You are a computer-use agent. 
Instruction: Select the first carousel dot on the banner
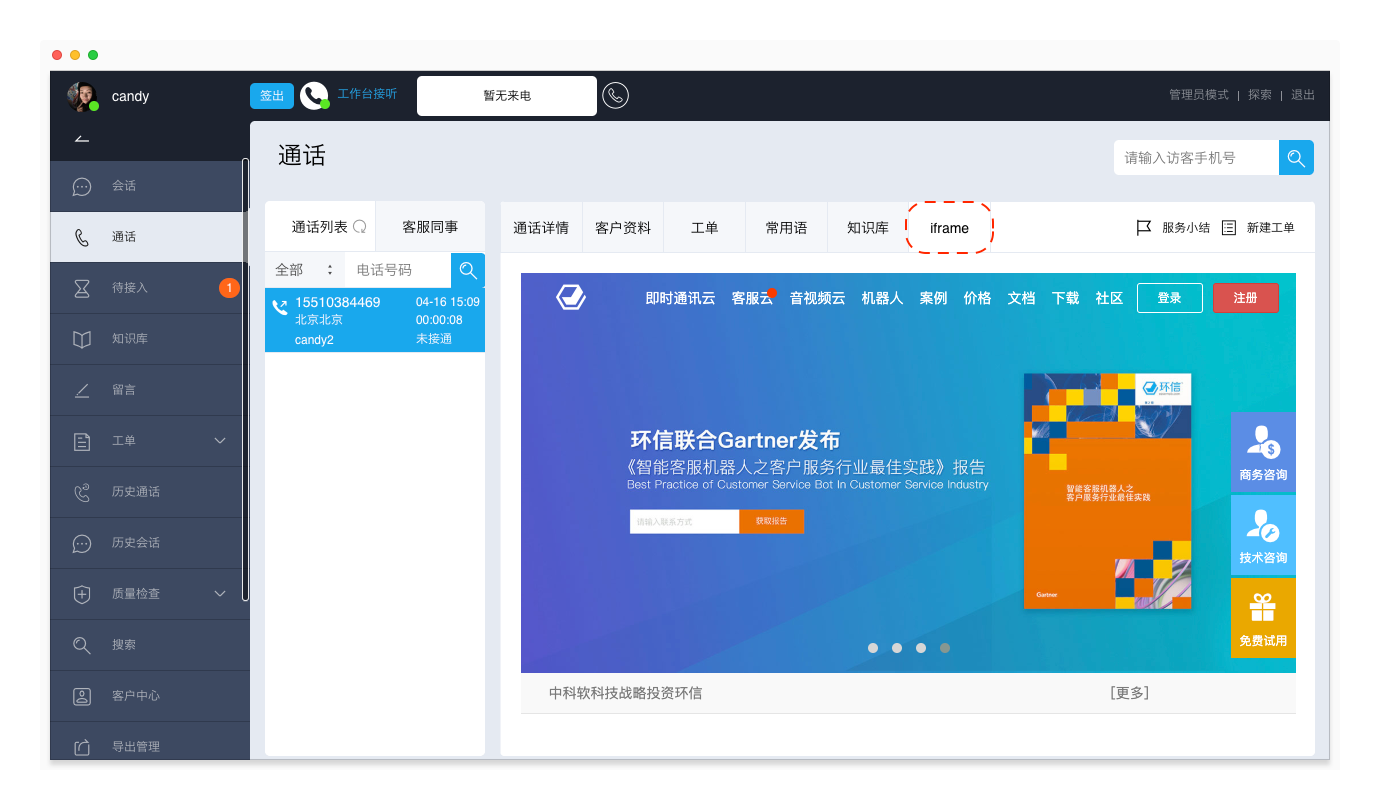(x=873, y=648)
